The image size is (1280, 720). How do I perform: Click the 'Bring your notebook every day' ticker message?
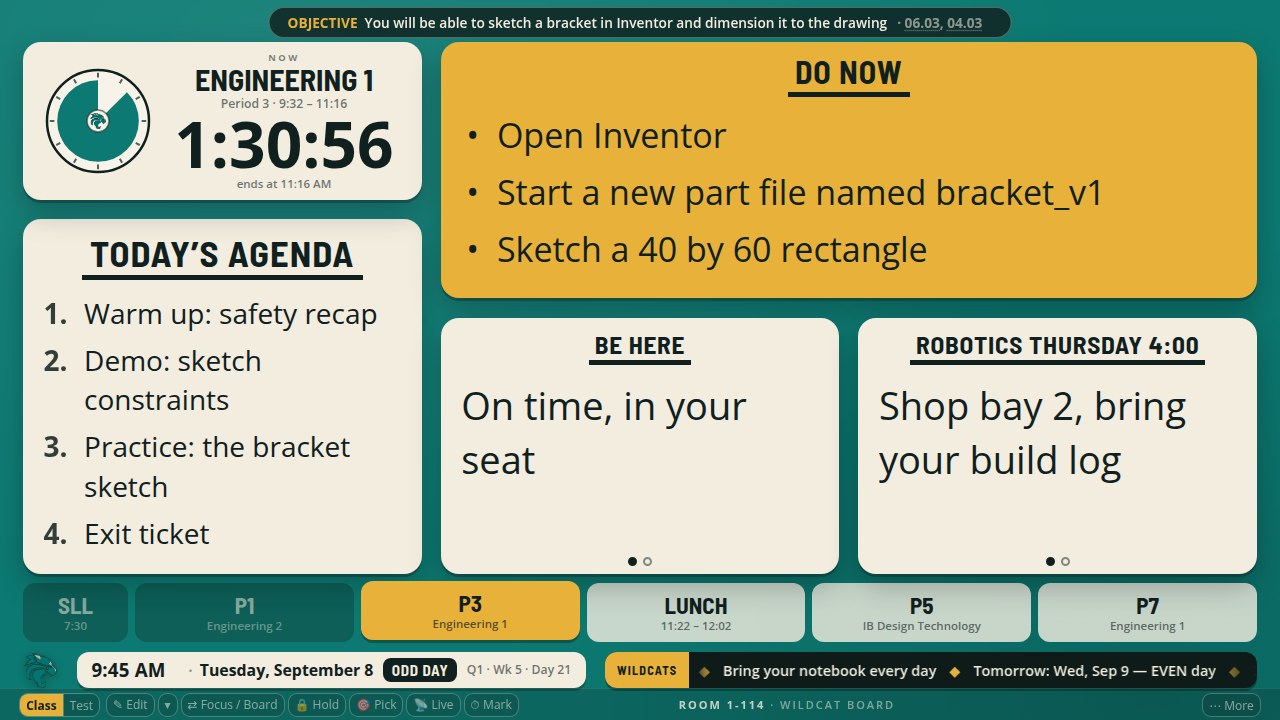830,671
